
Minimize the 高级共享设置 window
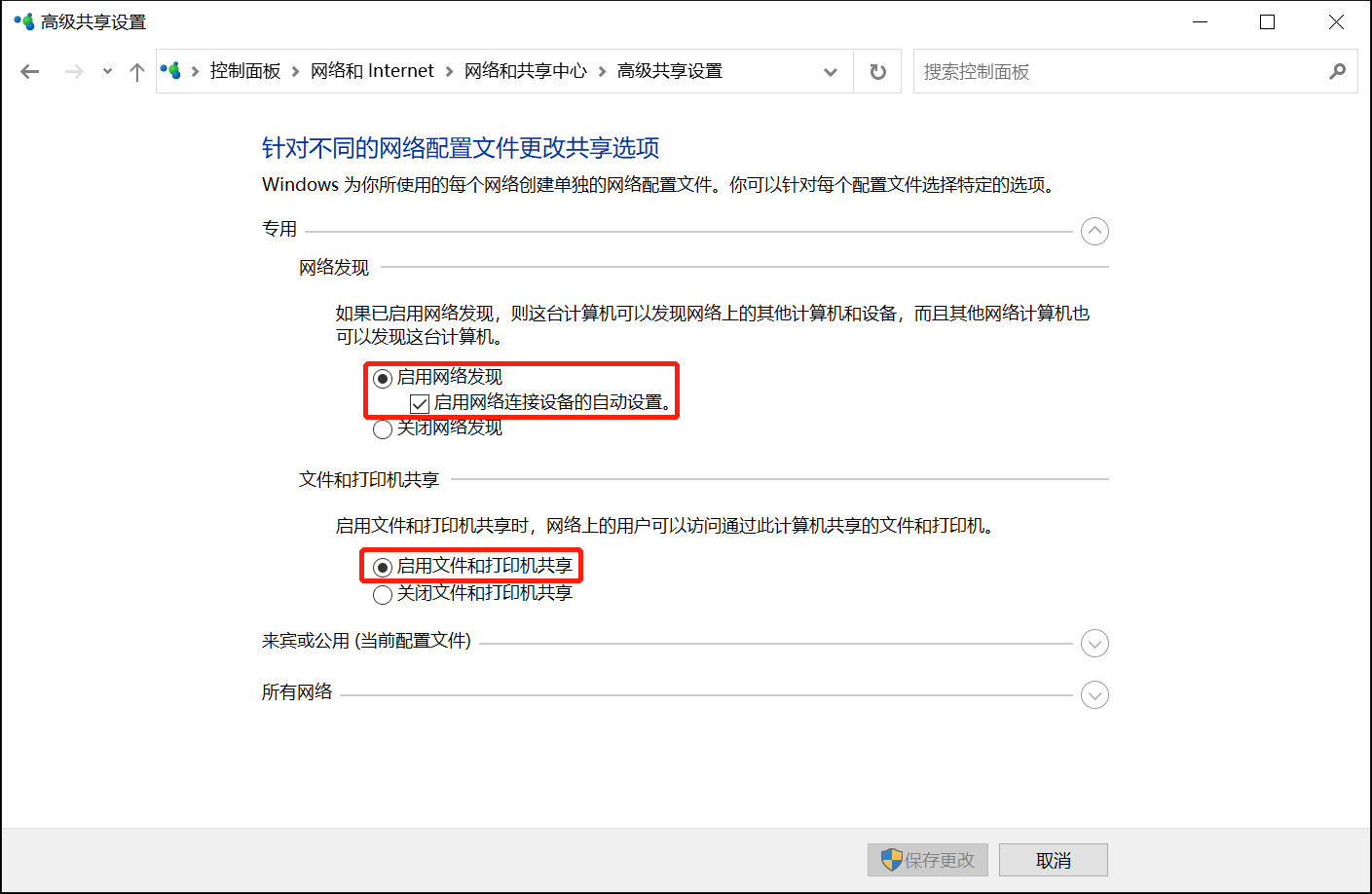tap(1201, 21)
